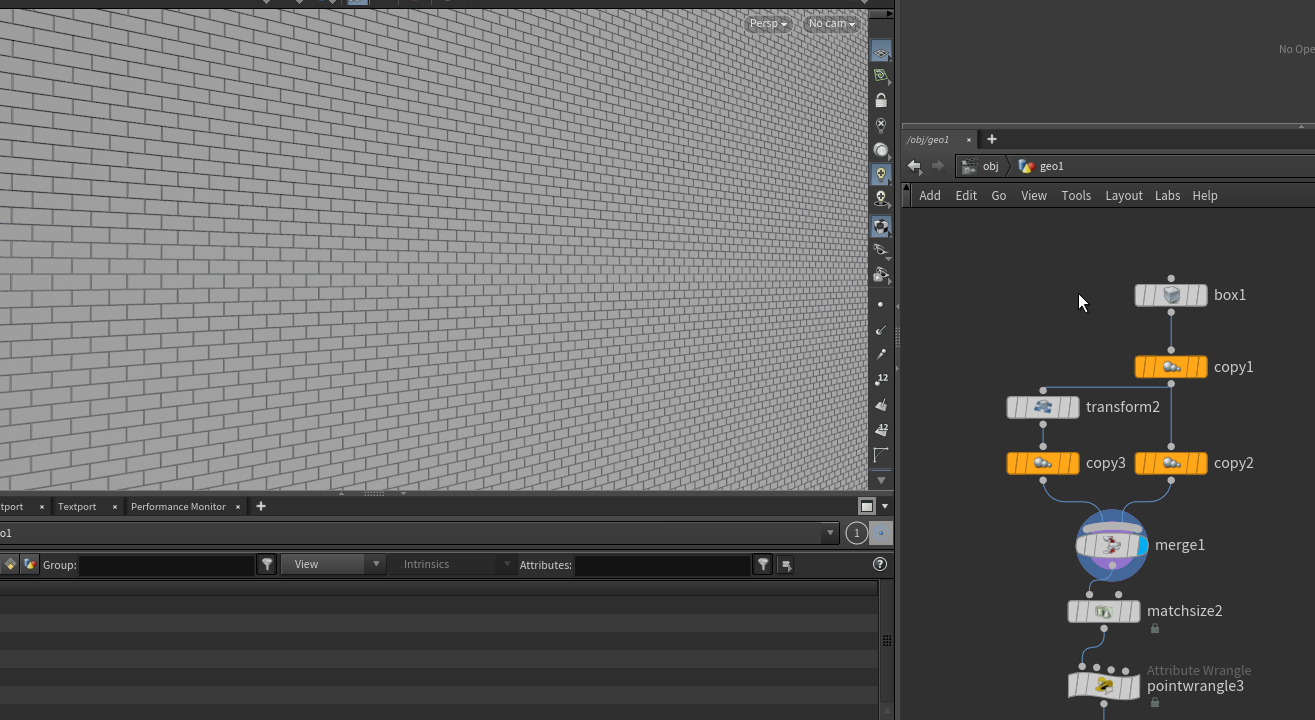Select the merge1 node
This screenshot has width=1315, height=720.
(1112, 545)
